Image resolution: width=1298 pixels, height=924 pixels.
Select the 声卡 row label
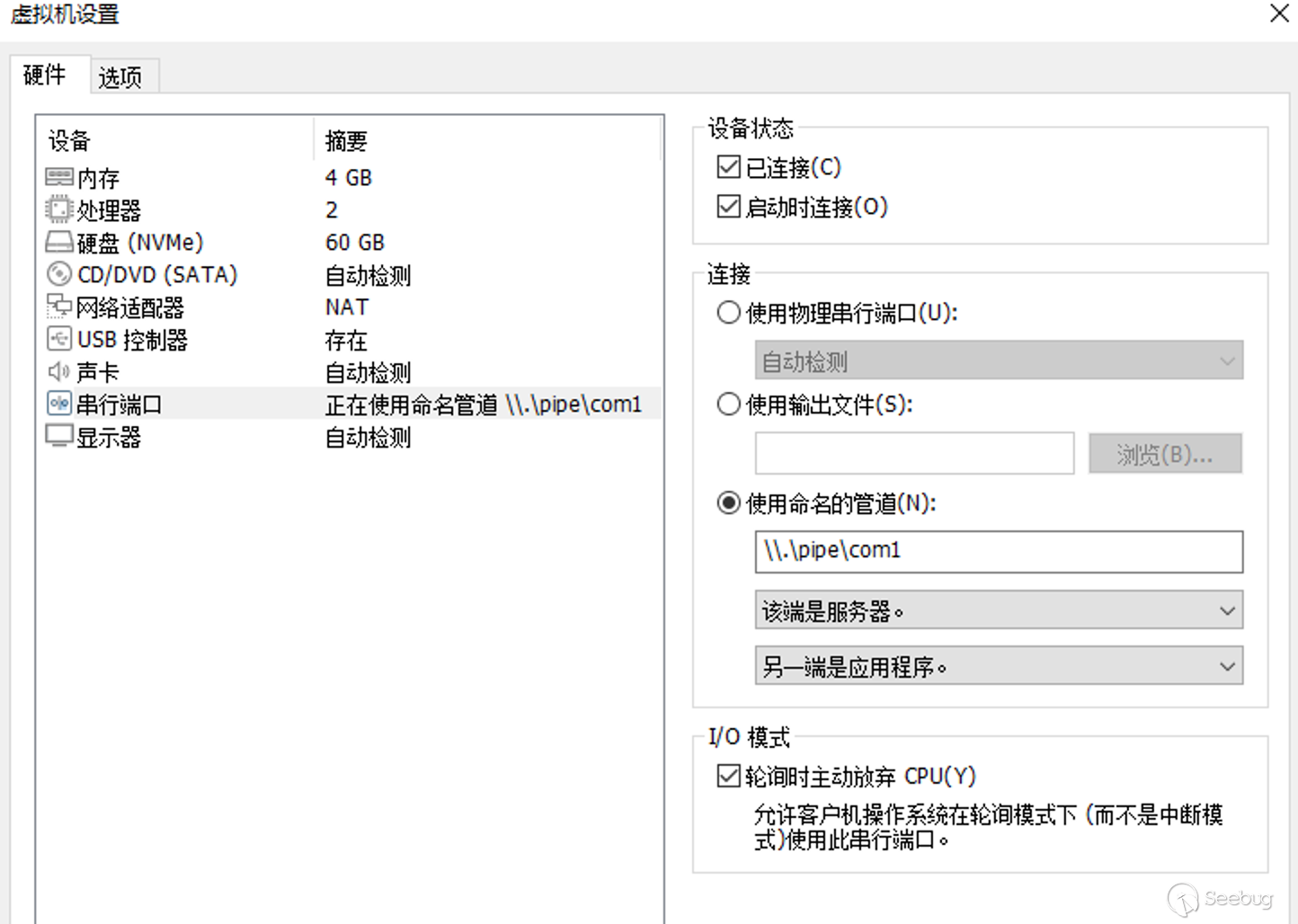point(98,372)
